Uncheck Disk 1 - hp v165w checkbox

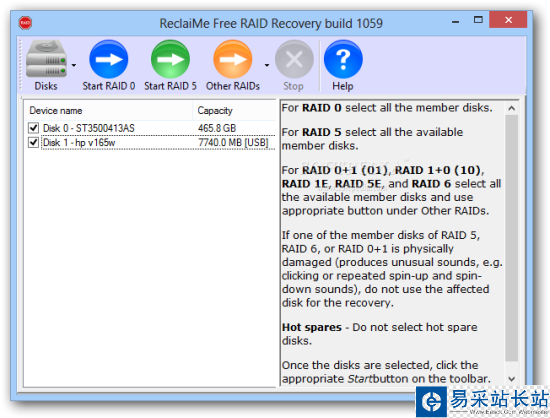tap(33, 142)
